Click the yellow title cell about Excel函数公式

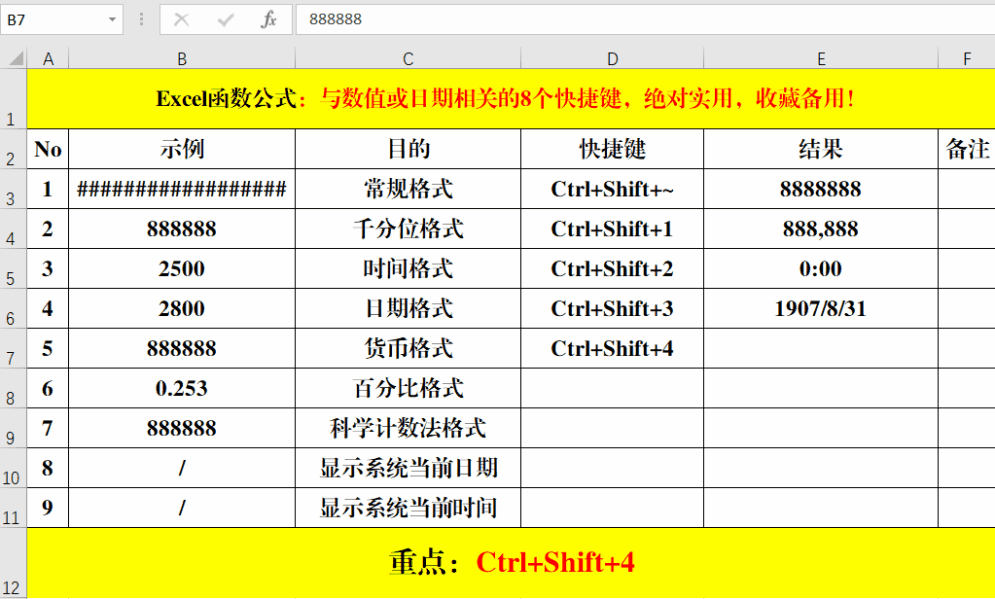pyautogui.click(x=511, y=99)
